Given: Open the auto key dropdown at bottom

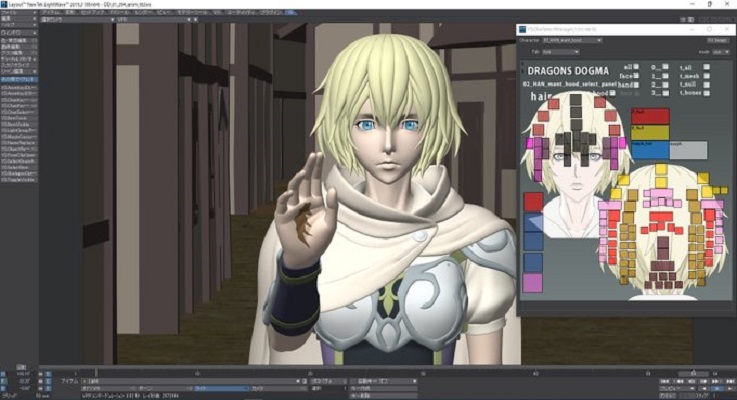Looking at the screenshot, I should (x=383, y=381).
